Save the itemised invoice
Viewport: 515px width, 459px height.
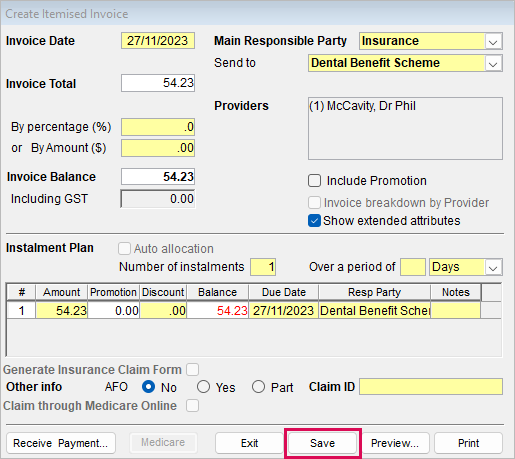coord(322,443)
